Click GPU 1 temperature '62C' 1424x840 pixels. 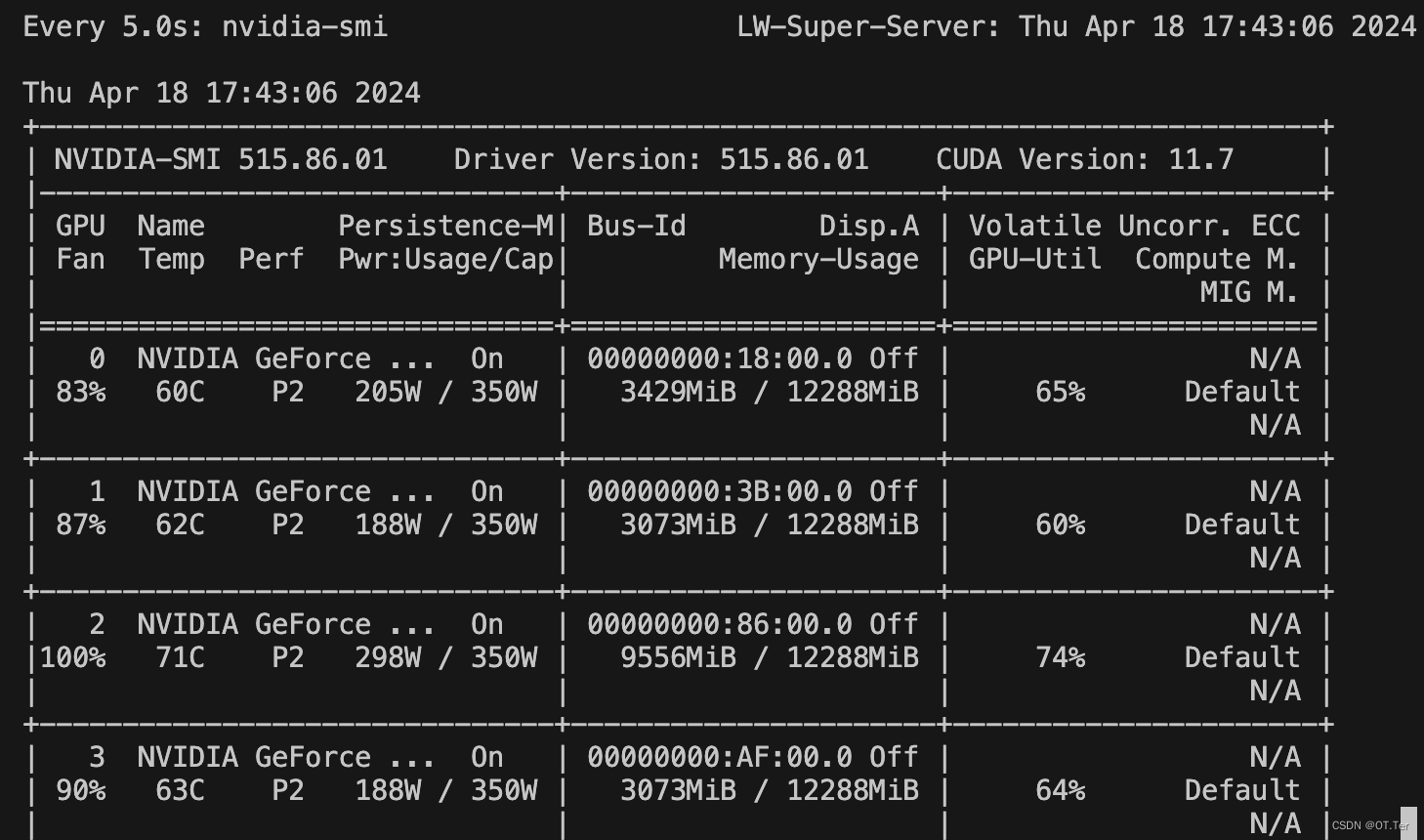(x=180, y=525)
